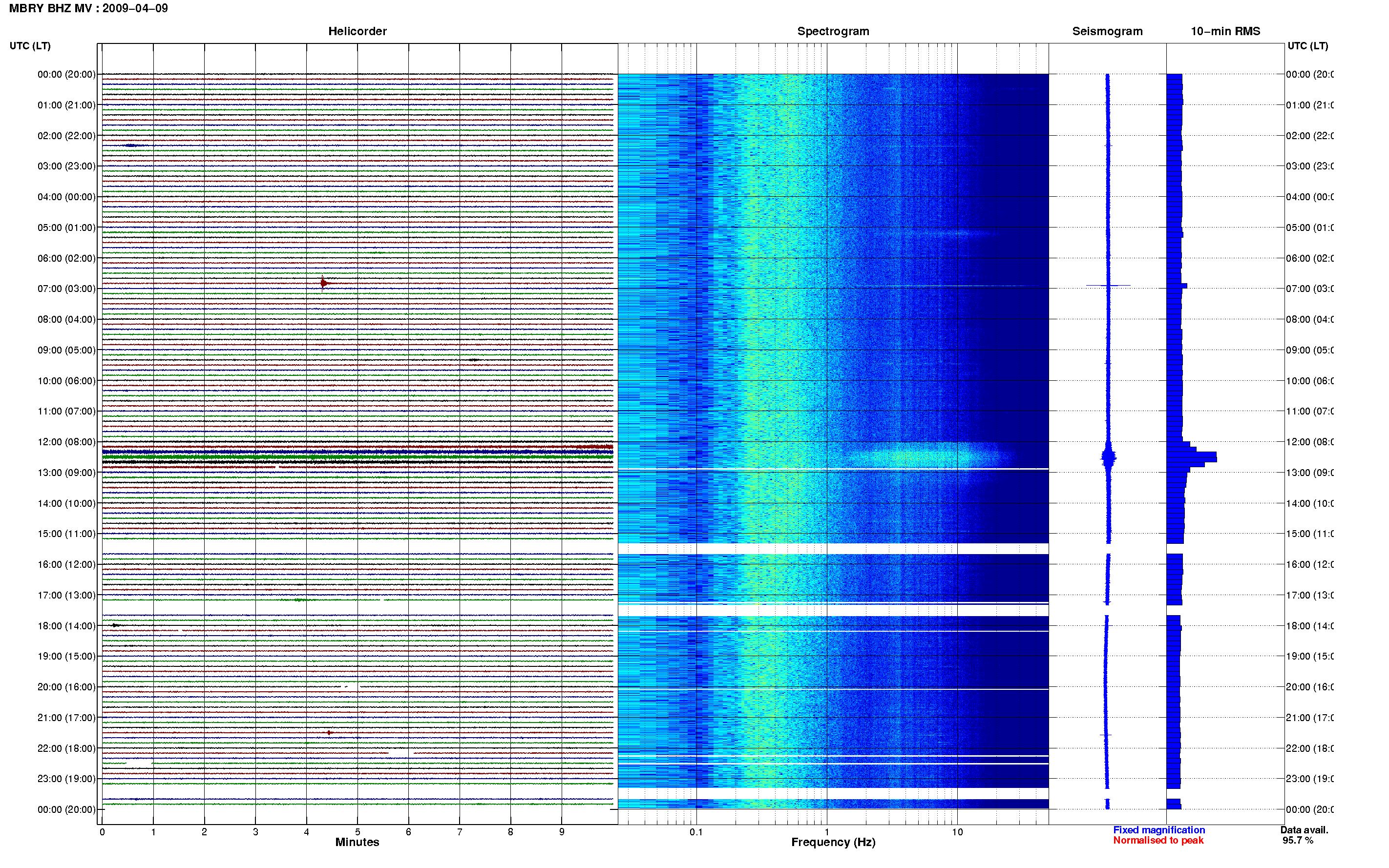Click the 95.7 % availability value
1389x868 pixels.
[x=1298, y=841]
